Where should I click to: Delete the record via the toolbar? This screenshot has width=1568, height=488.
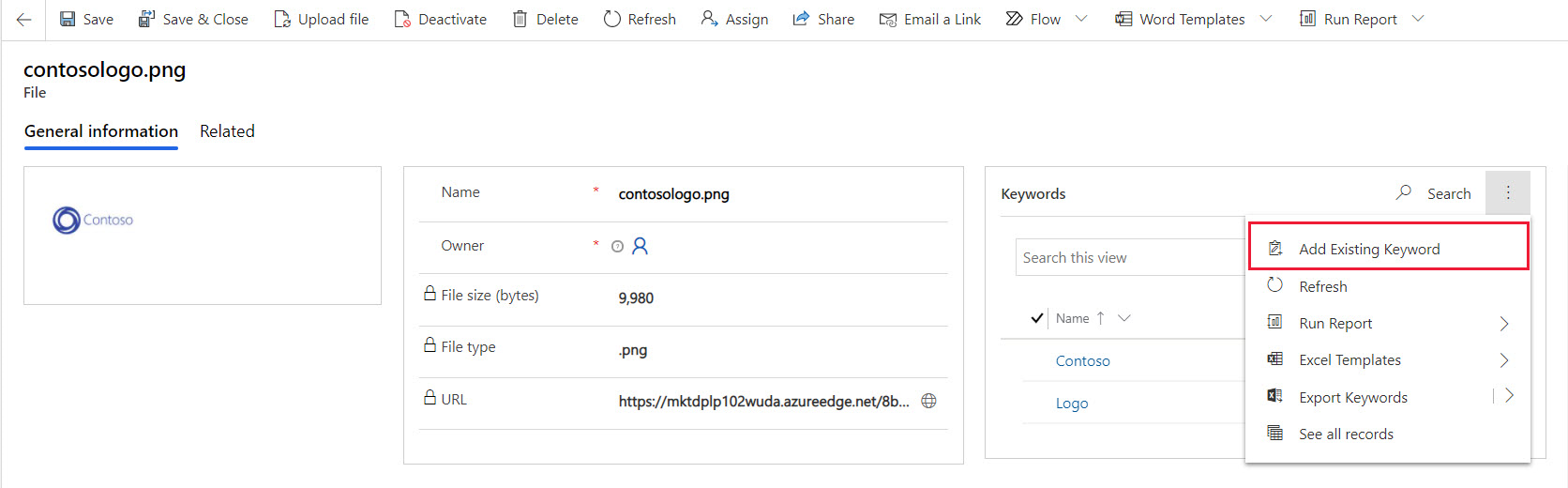point(545,19)
